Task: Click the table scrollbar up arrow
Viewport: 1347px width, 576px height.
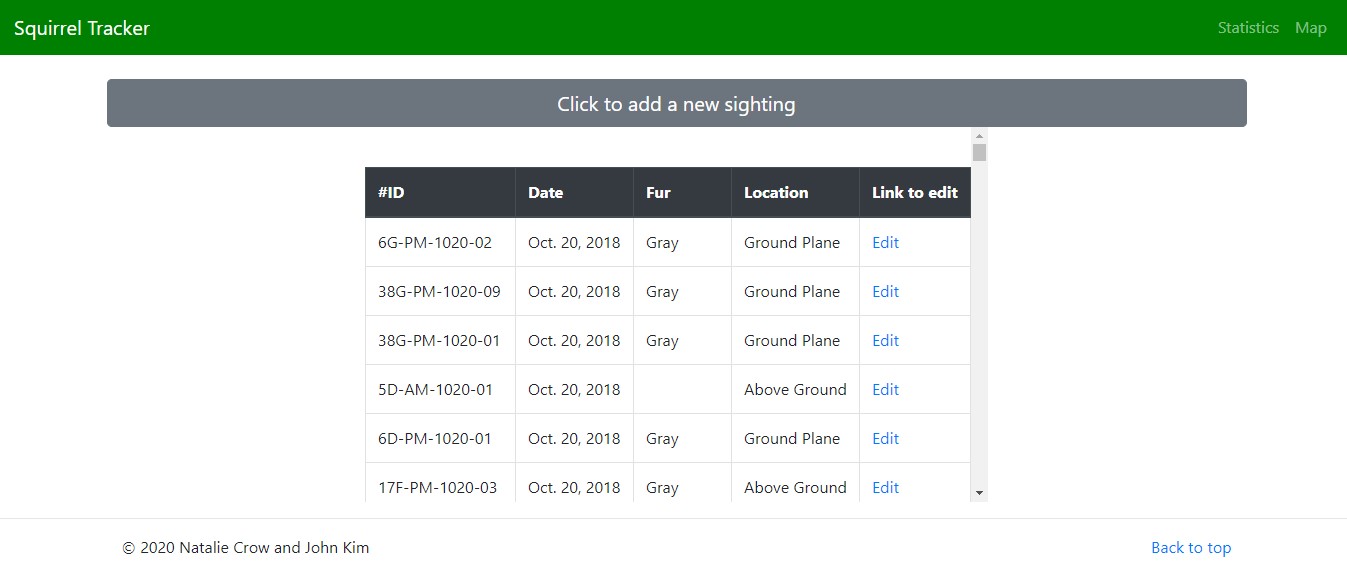Action: point(979,136)
